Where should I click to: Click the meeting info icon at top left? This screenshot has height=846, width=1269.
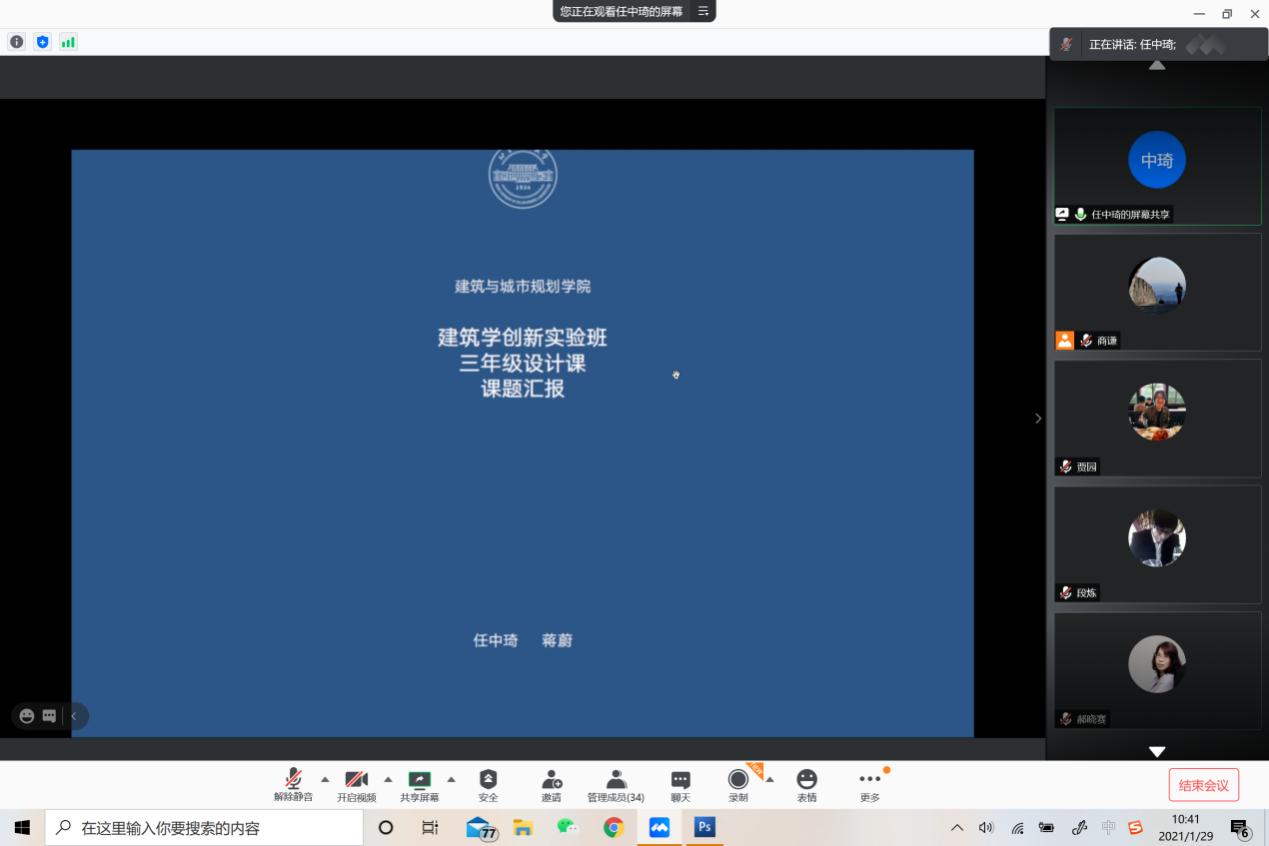(16, 42)
